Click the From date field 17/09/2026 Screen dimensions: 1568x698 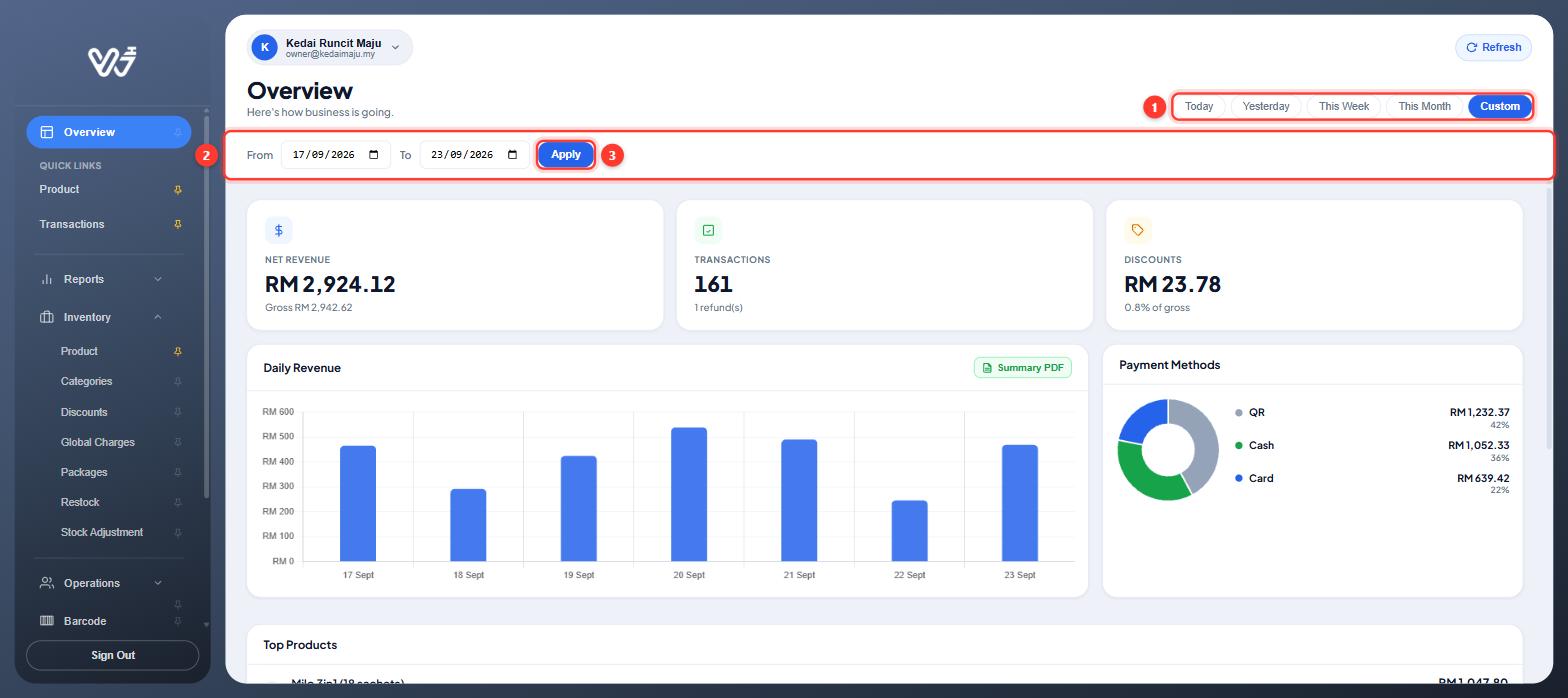point(336,155)
